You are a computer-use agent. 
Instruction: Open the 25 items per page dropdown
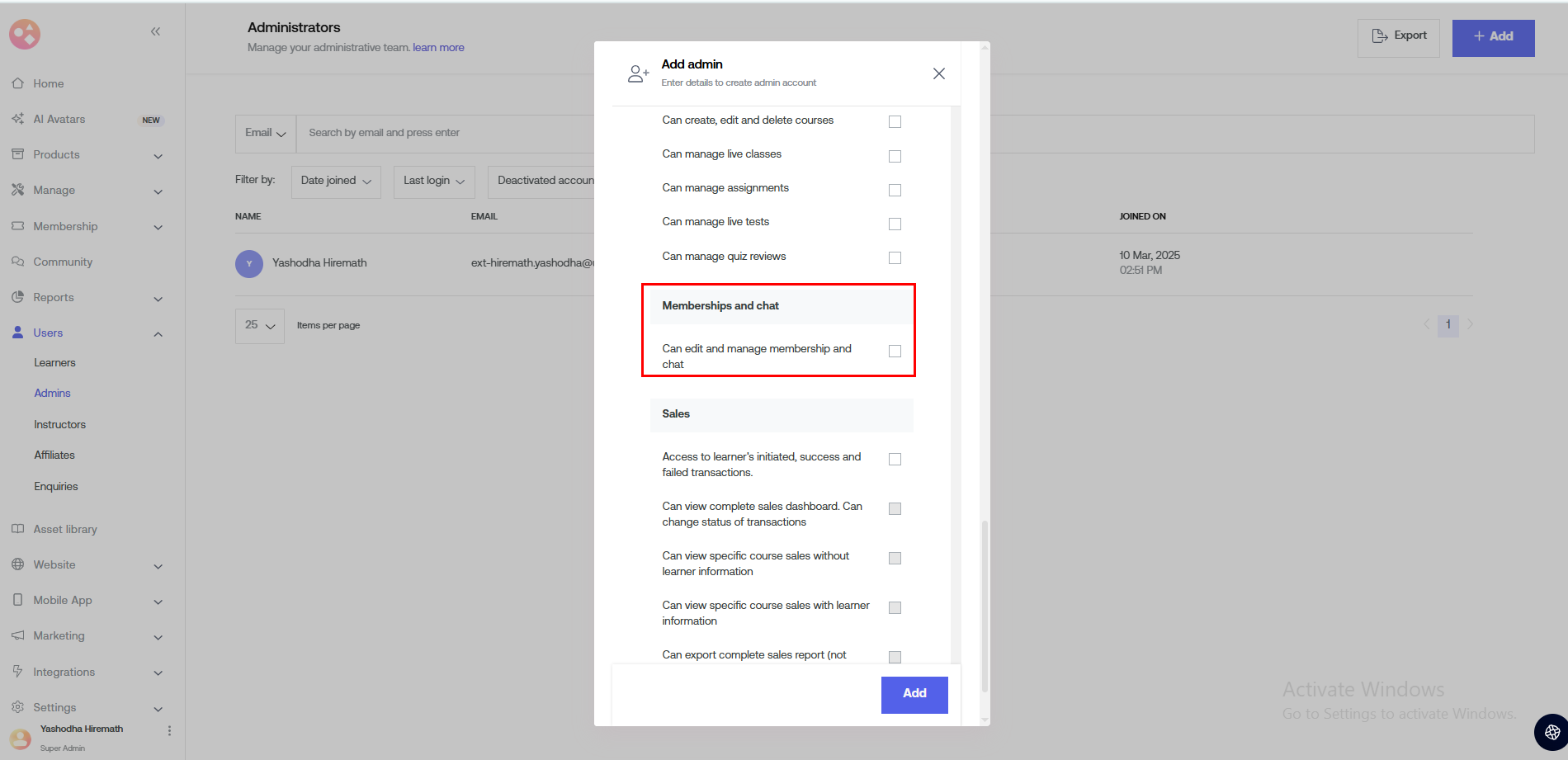259,325
